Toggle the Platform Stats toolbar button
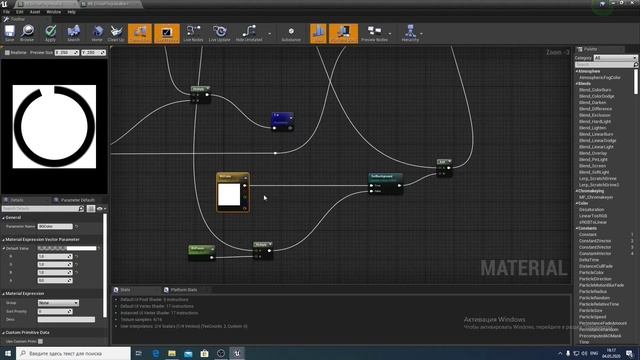 click(343, 33)
